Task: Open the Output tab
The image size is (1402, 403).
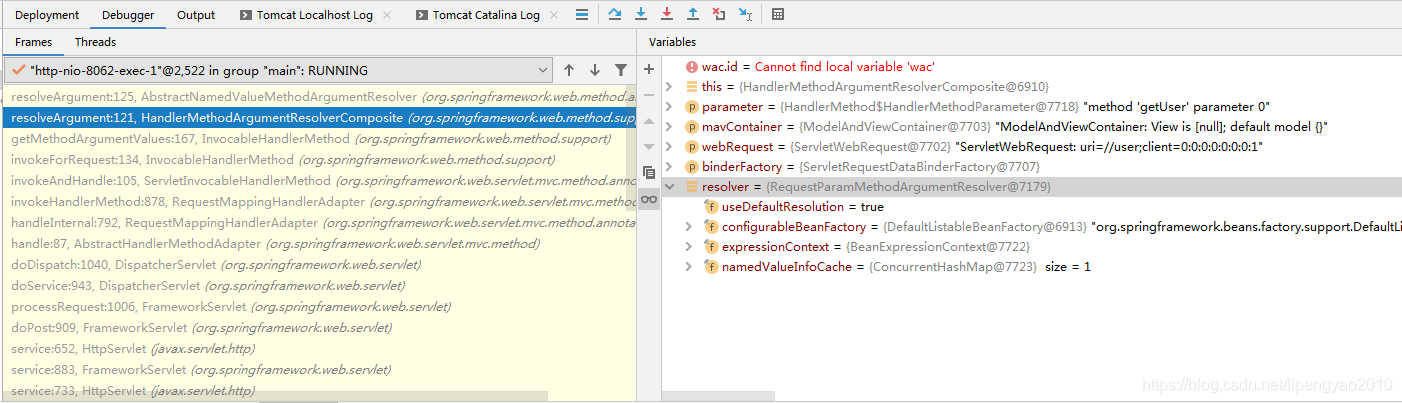Action: coord(196,15)
